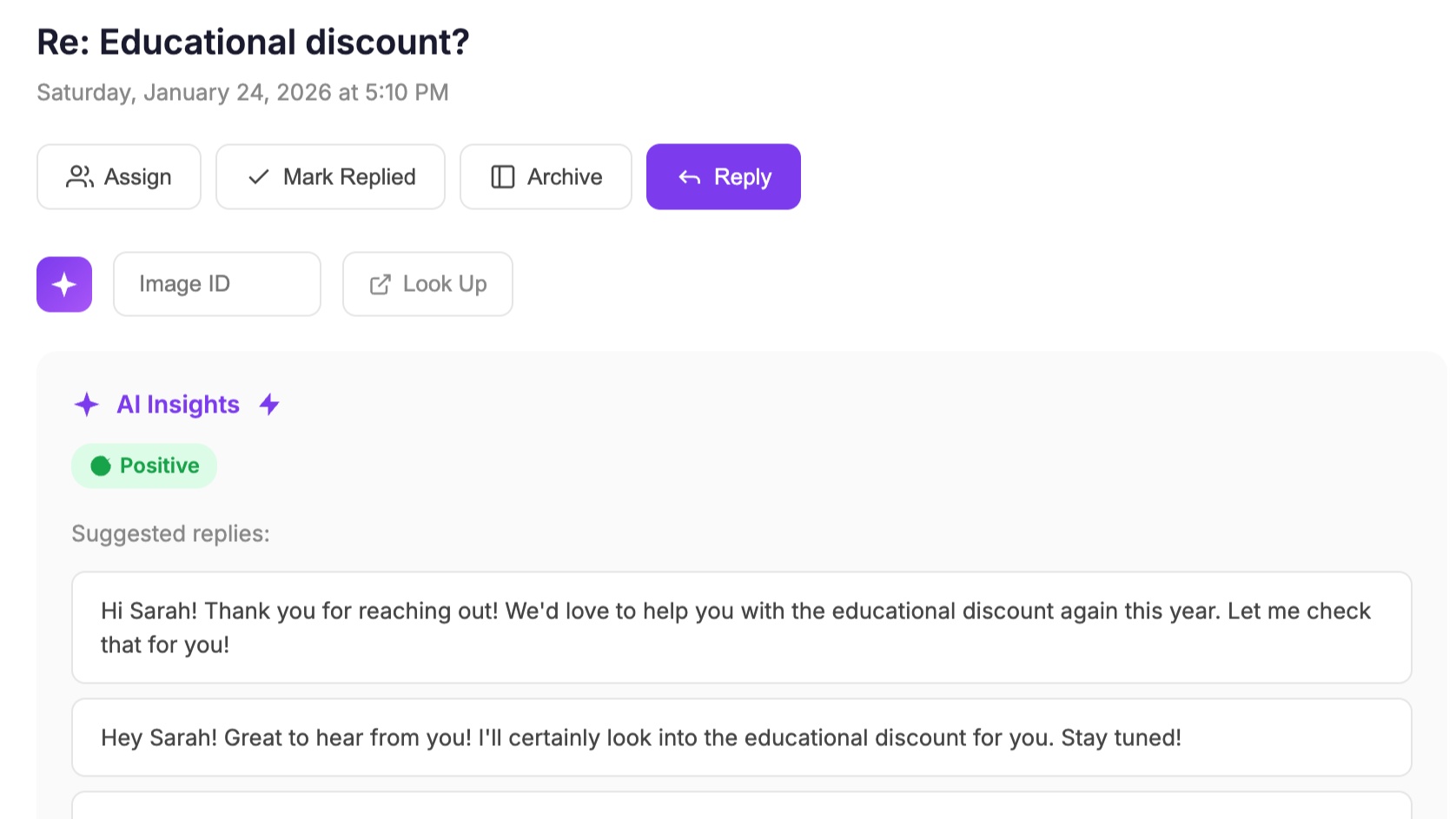Click the archive panel icon on the Archive button
This screenshot has height=819, width=1456.
[x=502, y=176]
